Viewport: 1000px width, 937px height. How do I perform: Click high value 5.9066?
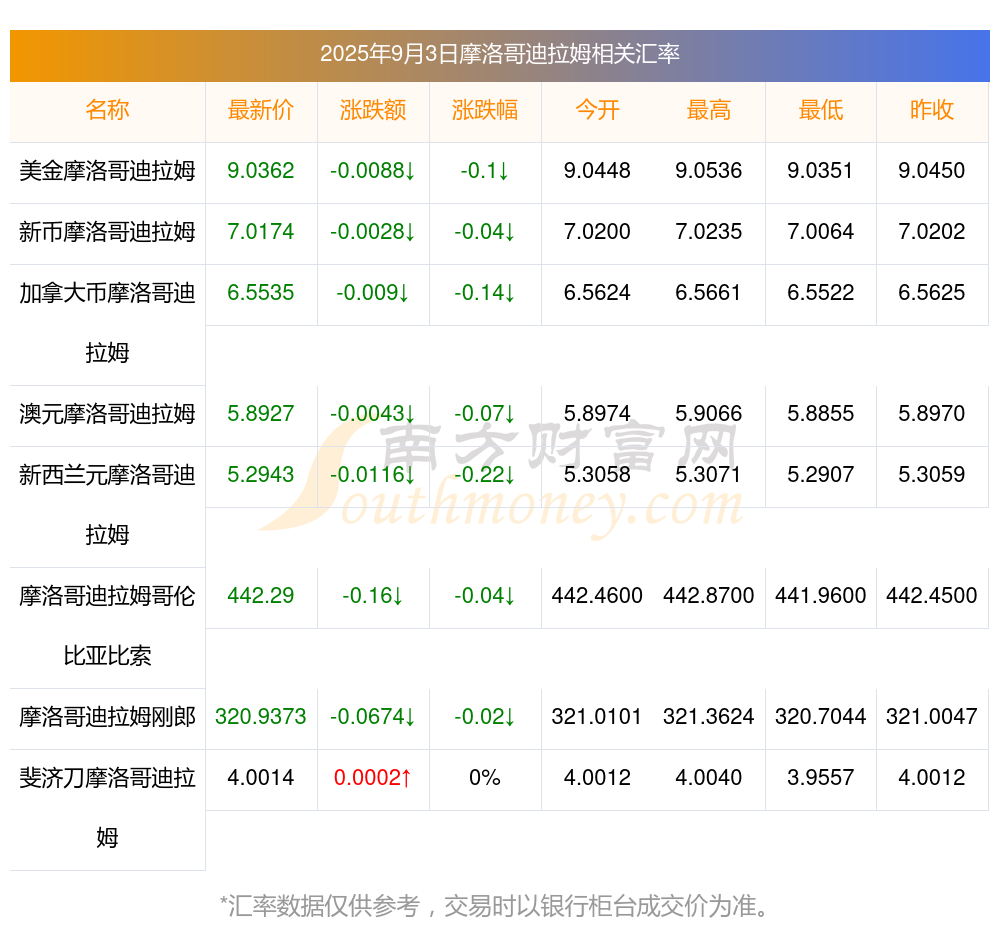tap(709, 414)
